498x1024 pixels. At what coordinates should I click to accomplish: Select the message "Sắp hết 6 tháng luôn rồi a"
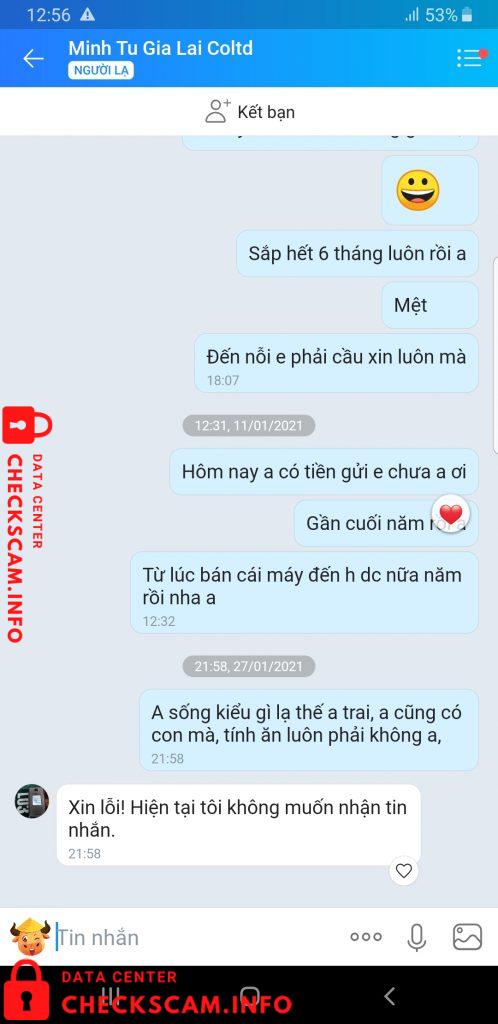click(357, 253)
